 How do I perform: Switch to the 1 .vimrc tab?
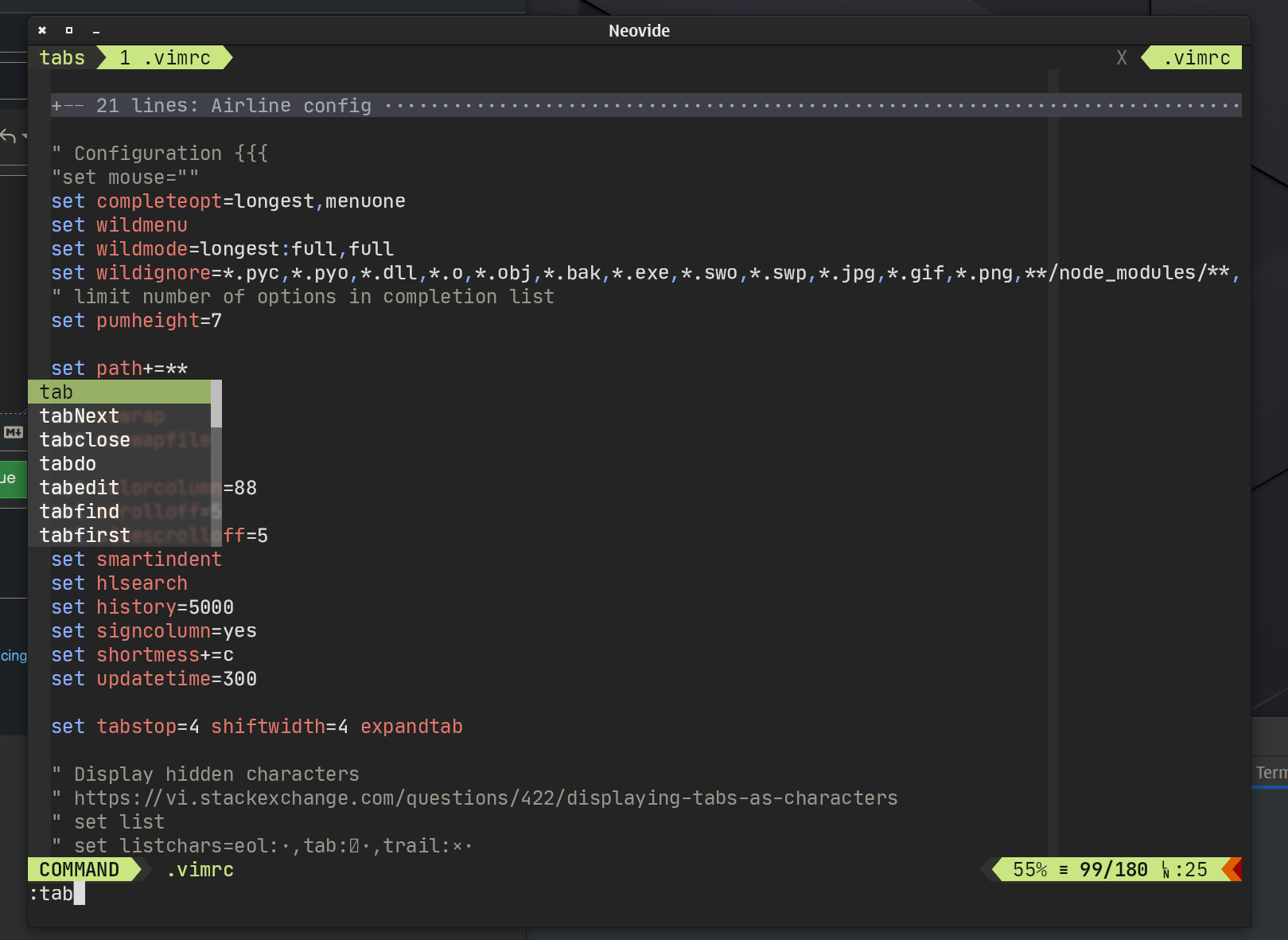pos(165,58)
